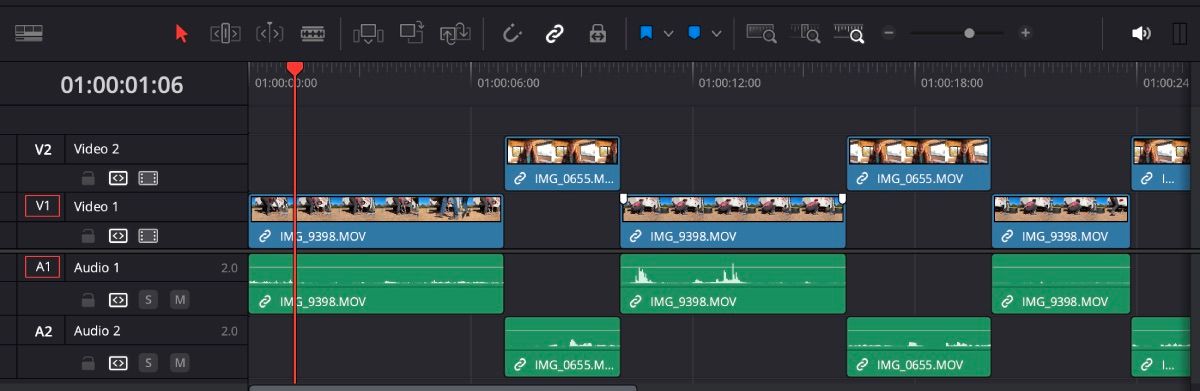
Task: Mute the Audio 2 track
Action: [179, 362]
